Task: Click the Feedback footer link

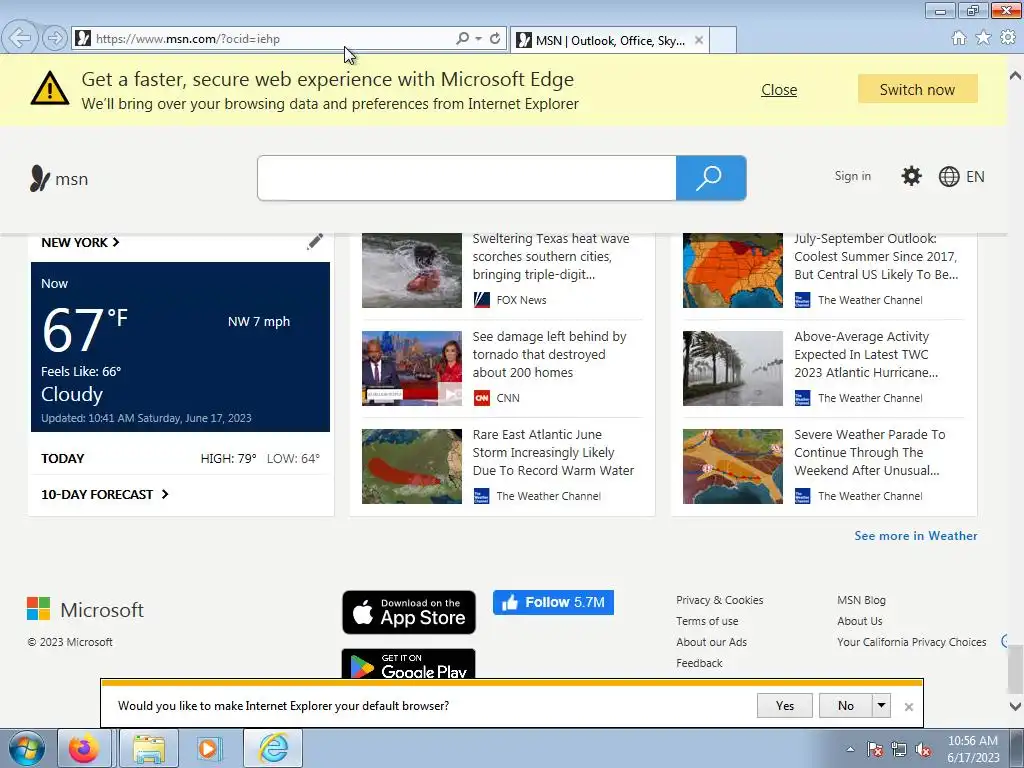Action: [699, 663]
